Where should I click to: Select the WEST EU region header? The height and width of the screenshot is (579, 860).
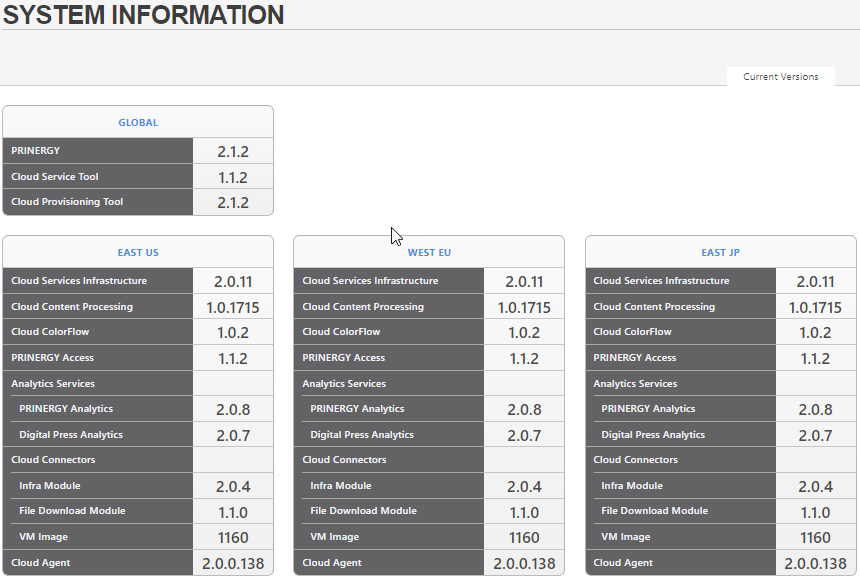(x=429, y=252)
